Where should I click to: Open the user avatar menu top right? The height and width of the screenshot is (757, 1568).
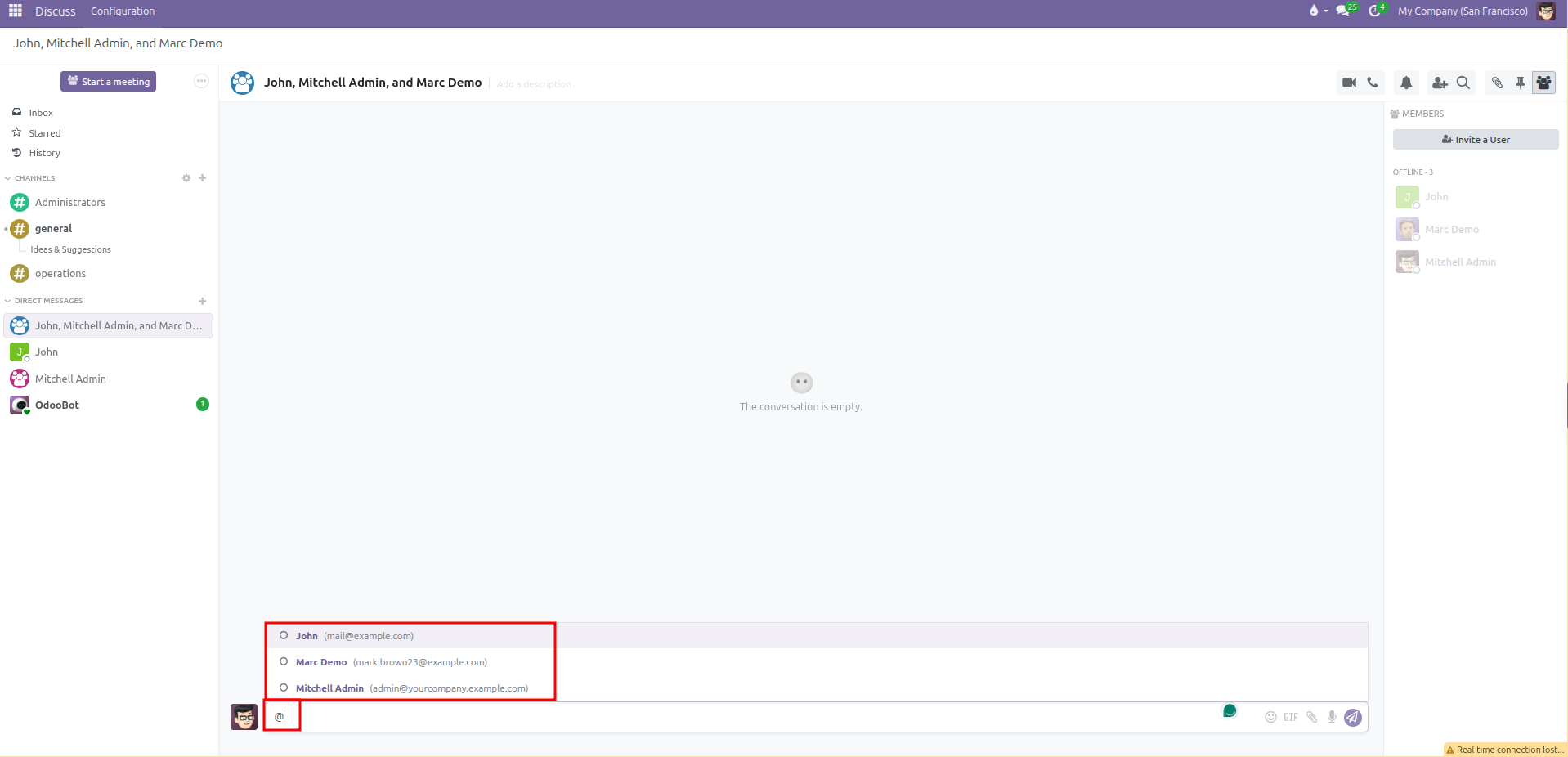(1546, 11)
